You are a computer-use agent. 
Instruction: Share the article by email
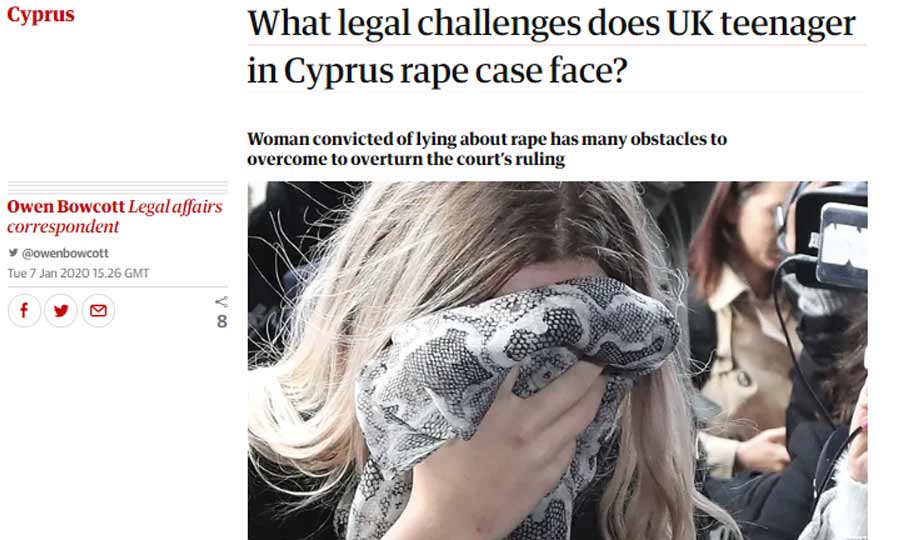click(x=98, y=310)
